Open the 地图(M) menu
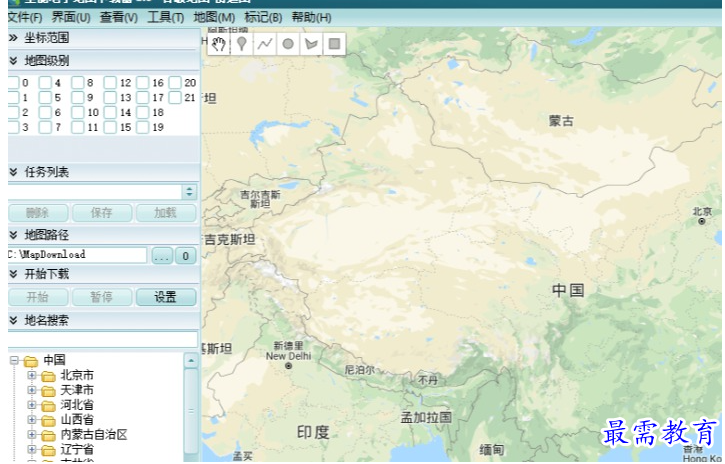Viewport: 725px width, 464px height. (214, 17)
